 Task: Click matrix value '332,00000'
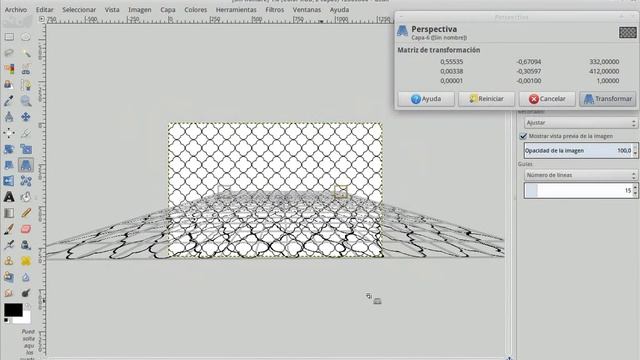click(604, 62)
